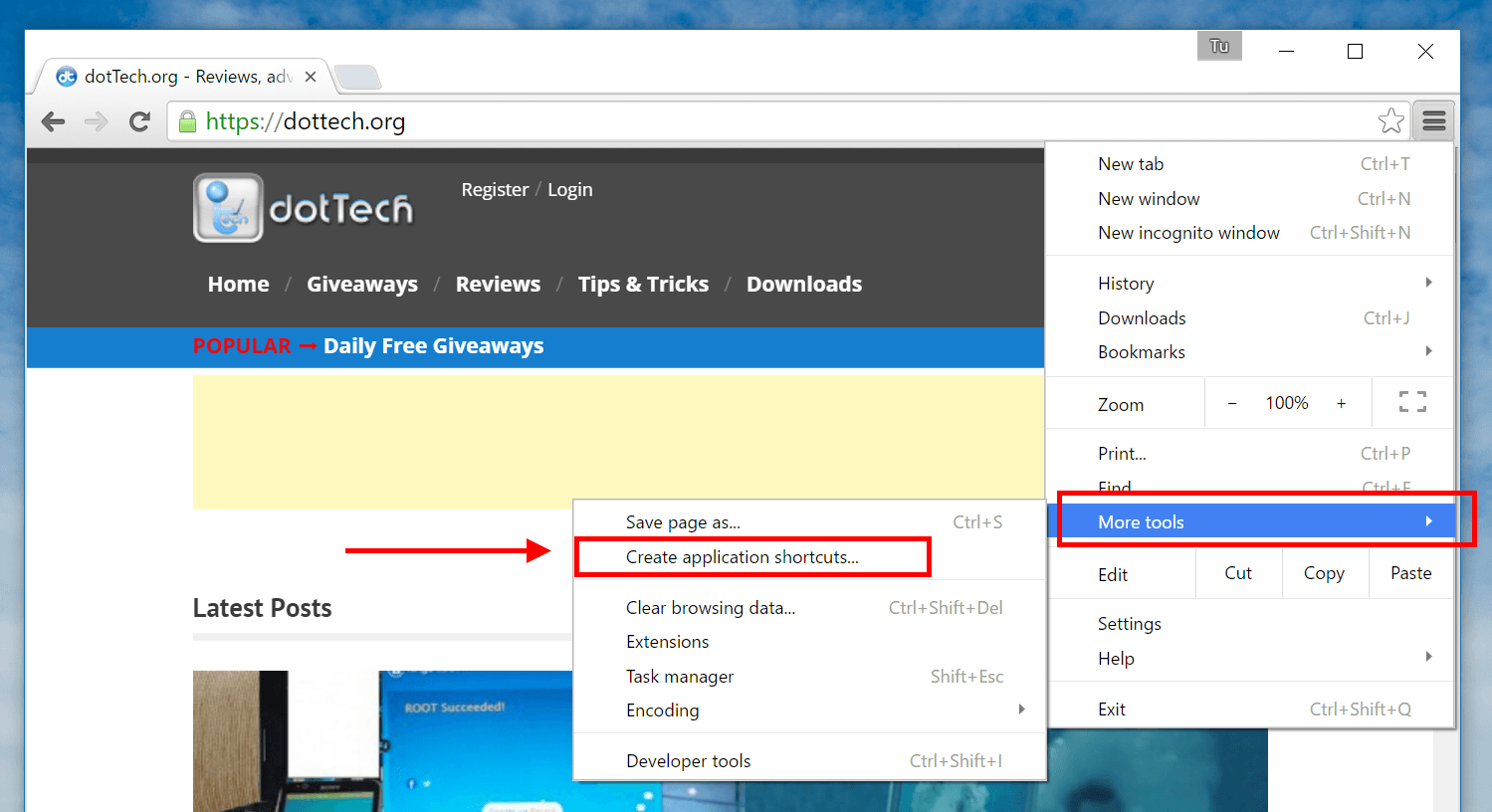This screenshot has height=812, width=1492.
Task: Toggle fullscreen mode in the Zoom row
Action: click(1412, 403)
